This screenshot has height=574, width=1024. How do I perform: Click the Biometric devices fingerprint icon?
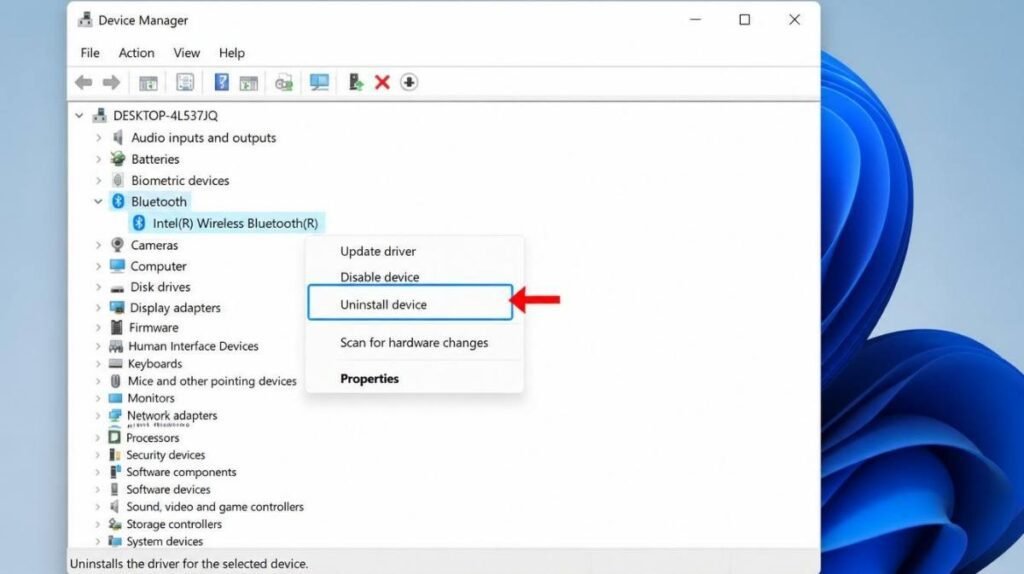118,180
